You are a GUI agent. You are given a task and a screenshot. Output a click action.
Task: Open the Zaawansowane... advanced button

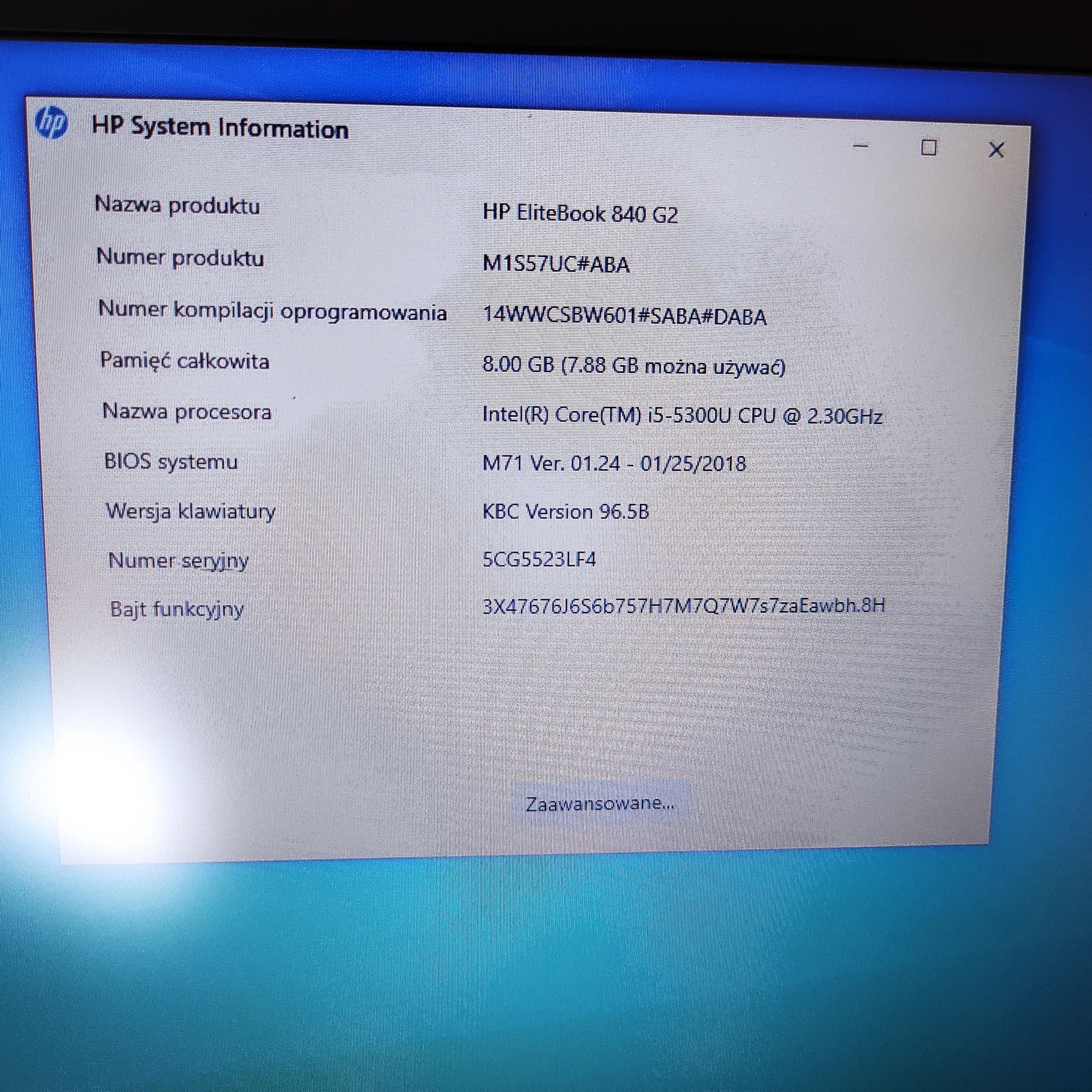coord(600,804)
